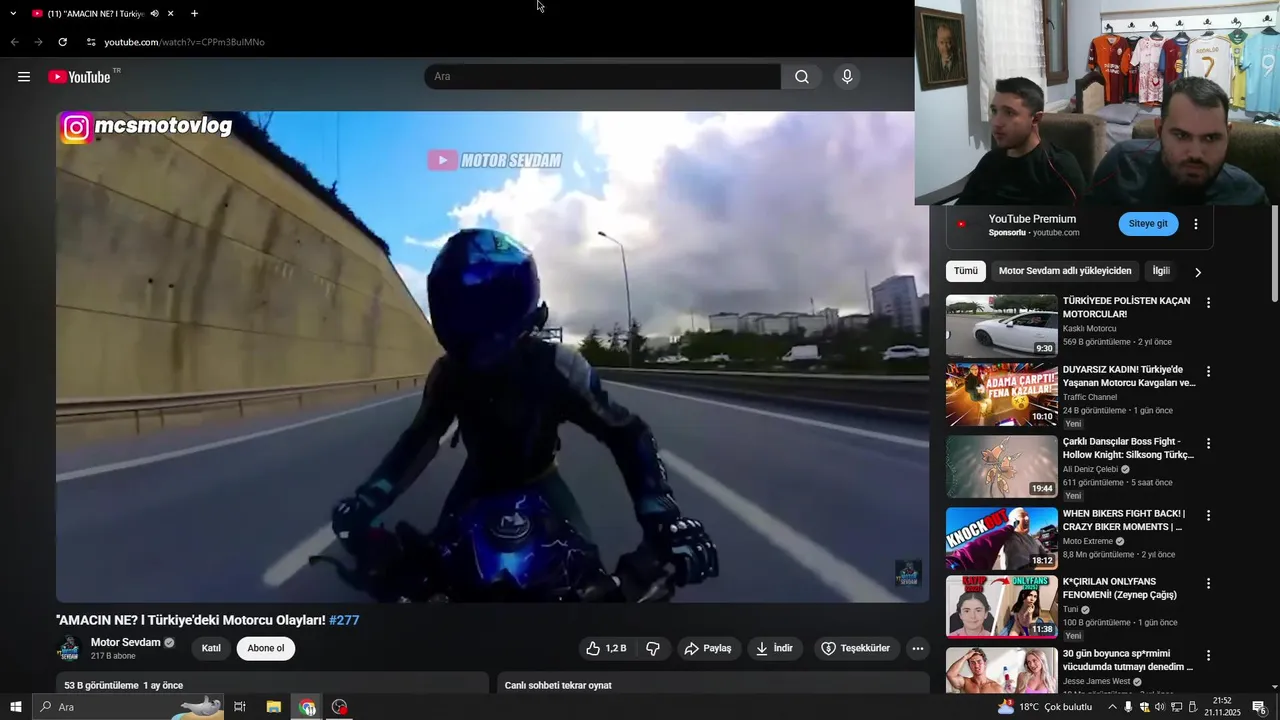Click the Windows taskbar search box

point(129,707)
